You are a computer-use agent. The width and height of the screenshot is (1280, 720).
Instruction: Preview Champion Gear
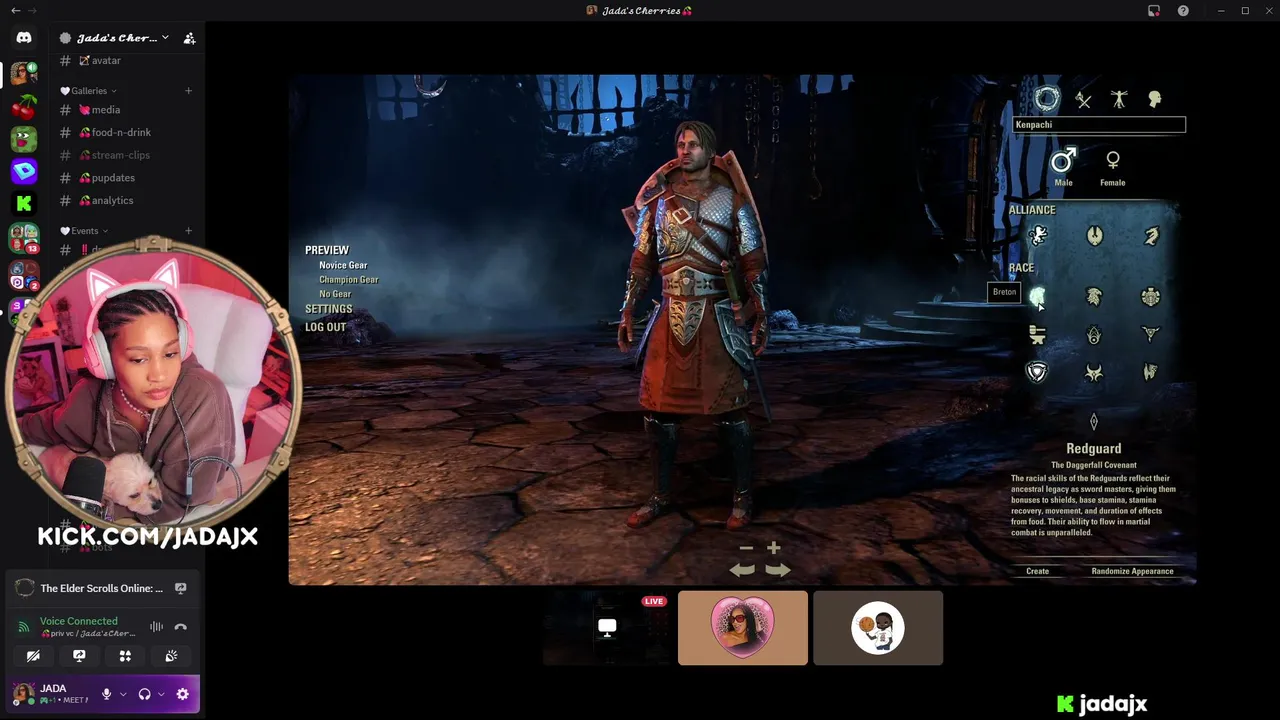point(348,280)
